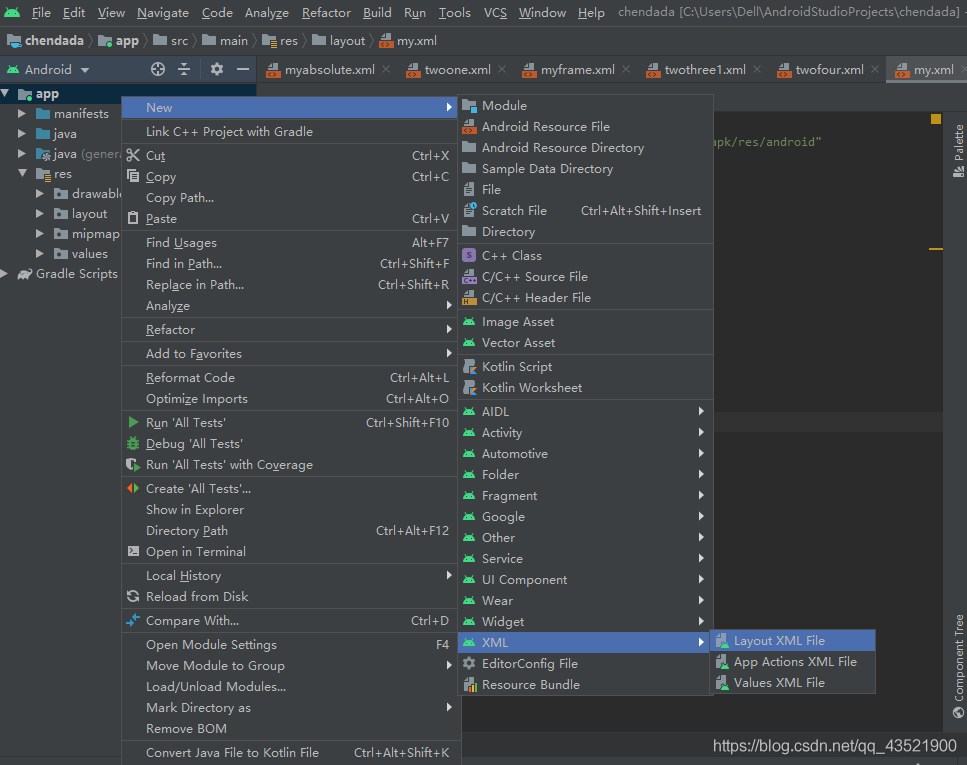The height and width of the screenshot is (765, 967).
Task: Click the Android Resource File icon
Action: click(x=469, y=126)
